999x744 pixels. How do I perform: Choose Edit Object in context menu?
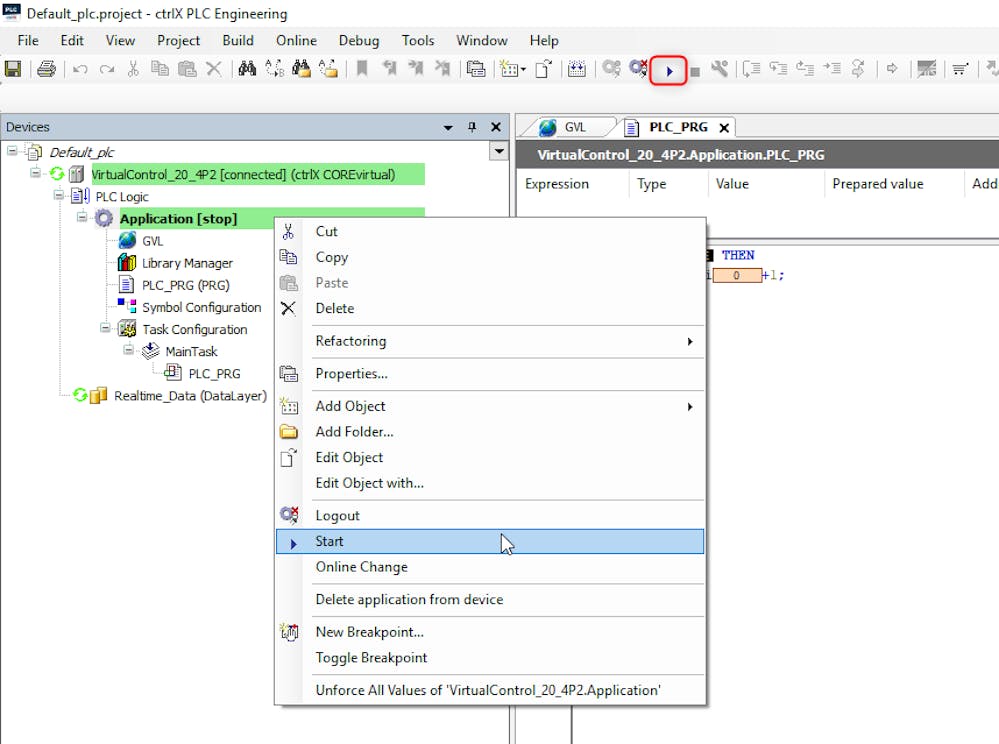click(x=490, y=457)
